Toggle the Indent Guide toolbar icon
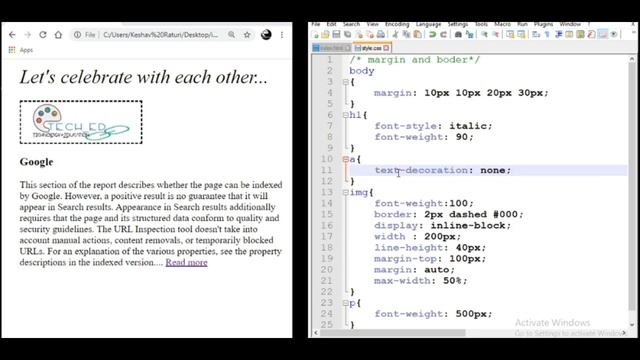Screen dimensions: 640x360 [558, 35]
